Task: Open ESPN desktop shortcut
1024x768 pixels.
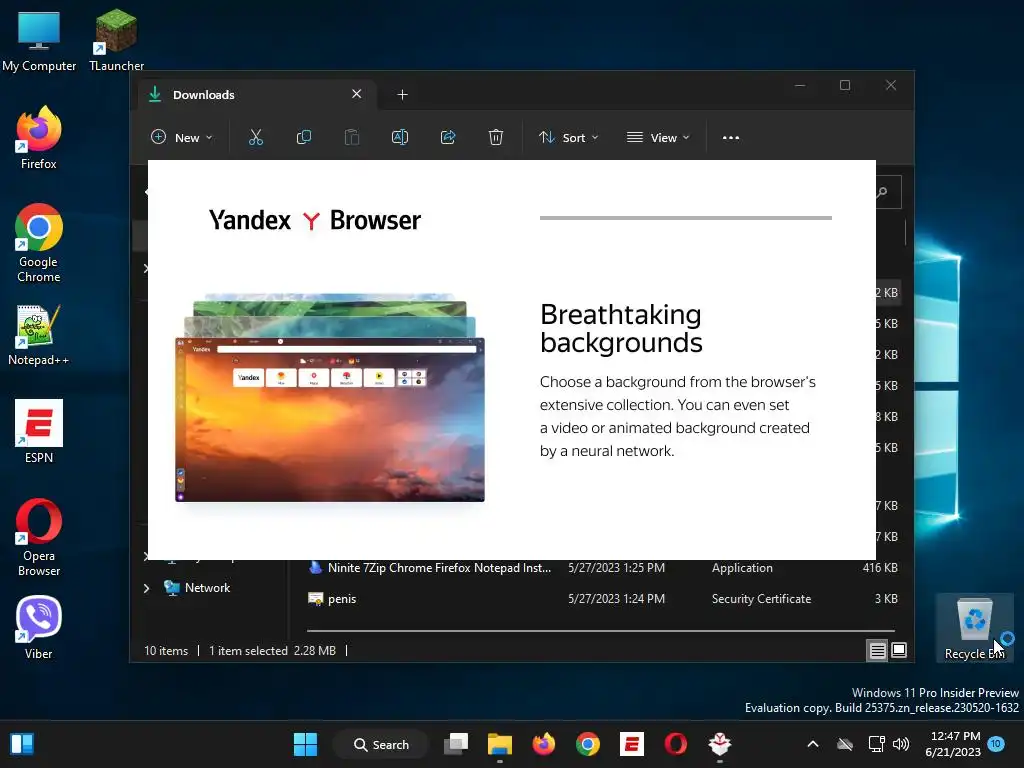Action: 39,431
